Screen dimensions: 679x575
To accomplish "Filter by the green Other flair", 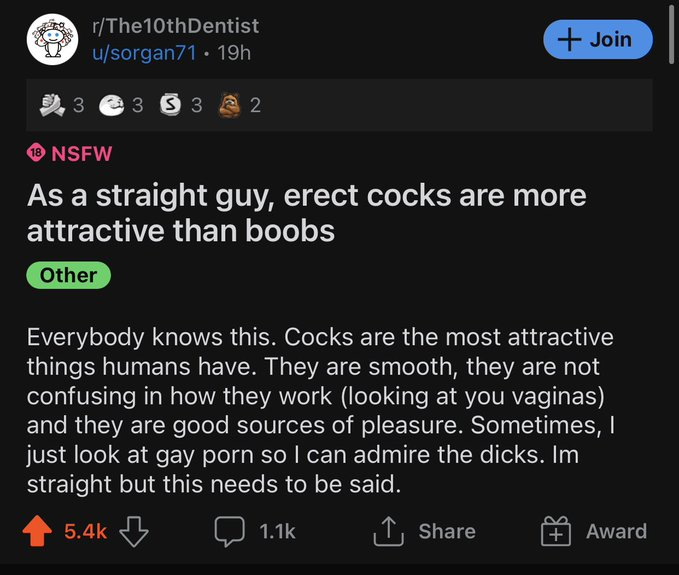I will (x=69, y=275).
